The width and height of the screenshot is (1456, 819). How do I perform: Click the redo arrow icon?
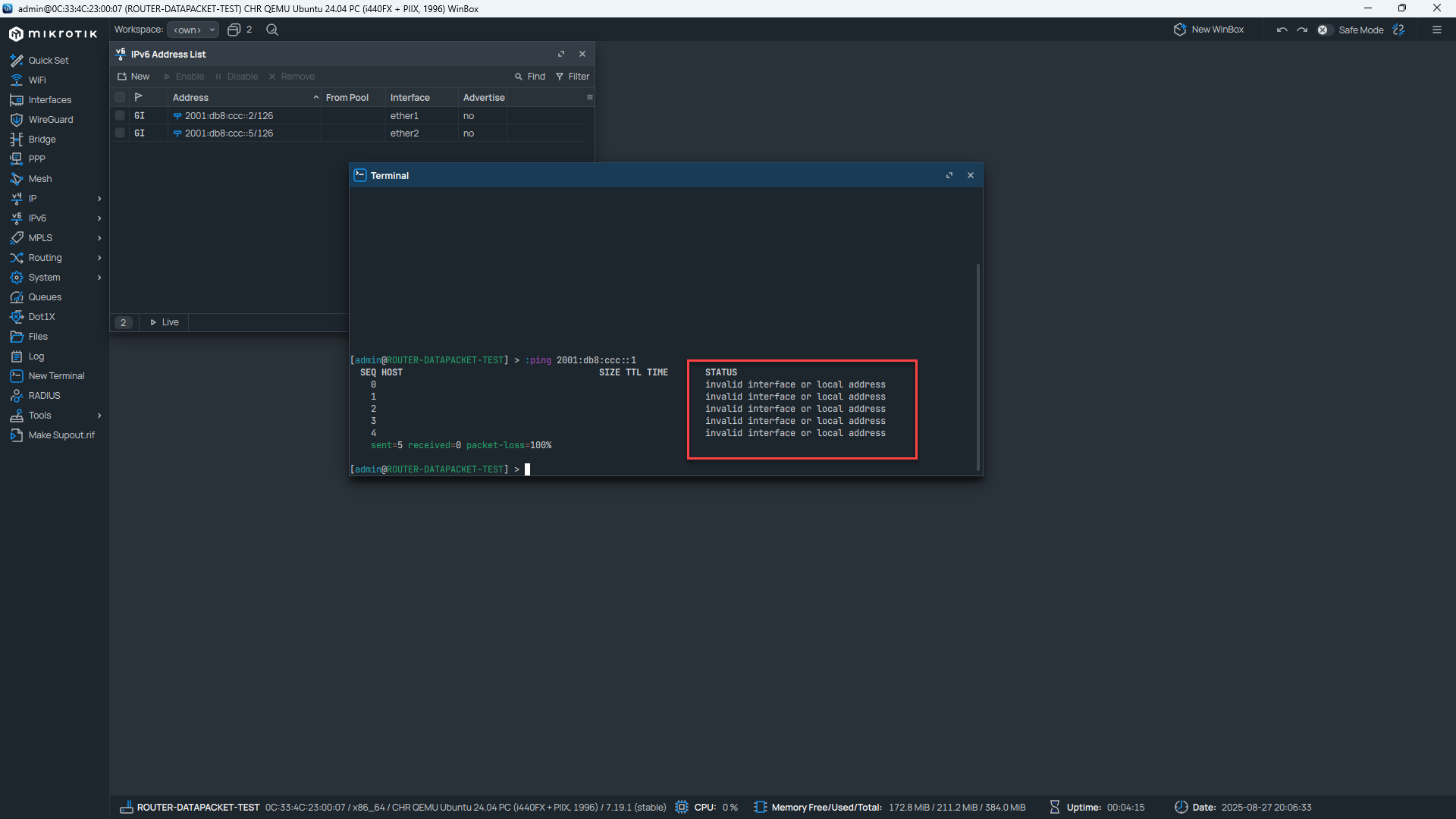click(1302, 30)
